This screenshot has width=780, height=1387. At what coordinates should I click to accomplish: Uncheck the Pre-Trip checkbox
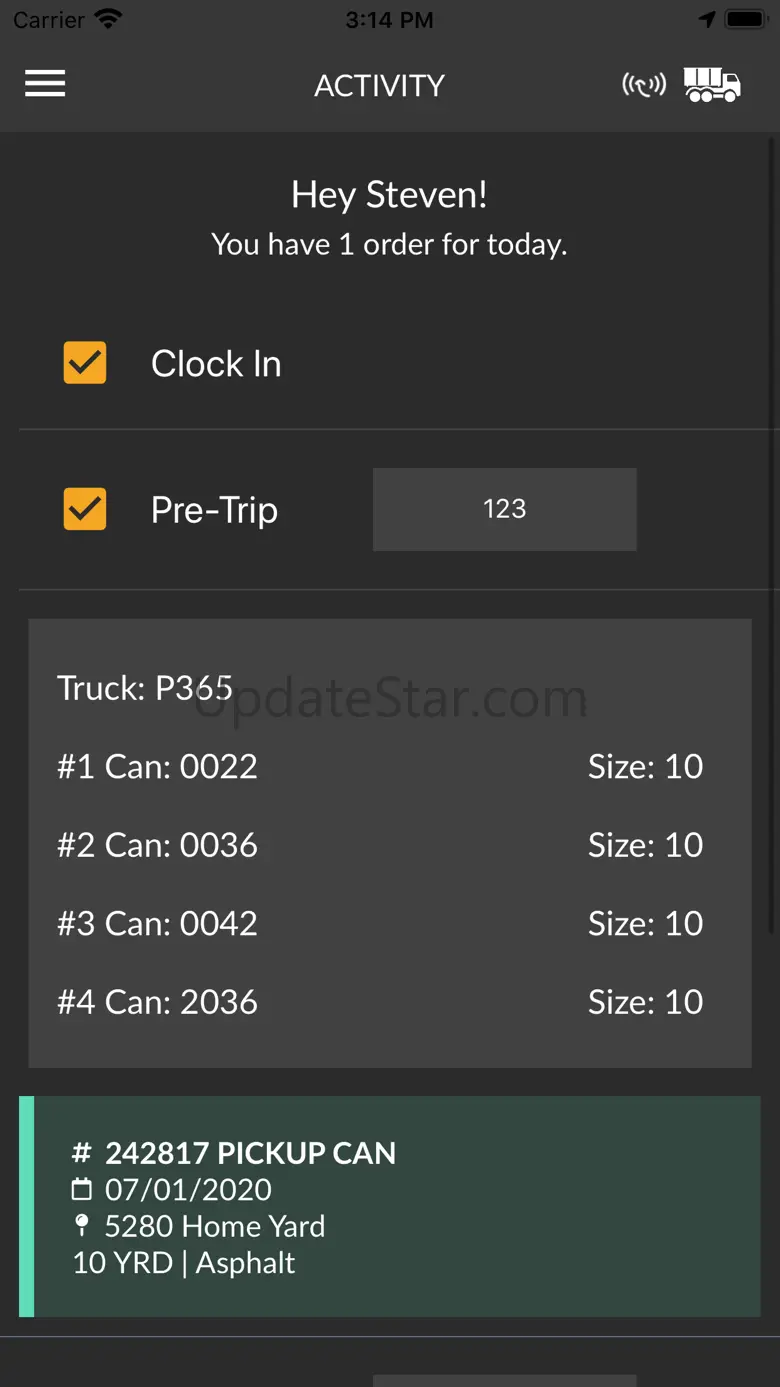(x=85, y=509)
